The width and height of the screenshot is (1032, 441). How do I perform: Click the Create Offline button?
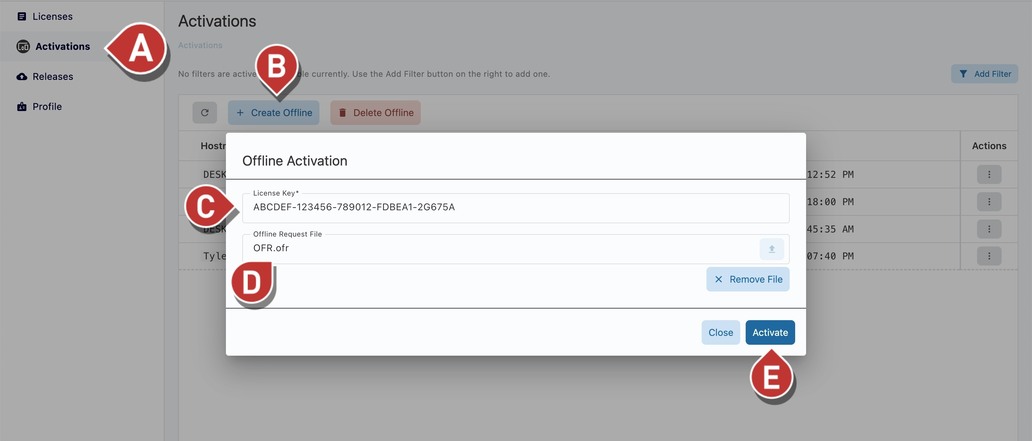pos(274,113)
